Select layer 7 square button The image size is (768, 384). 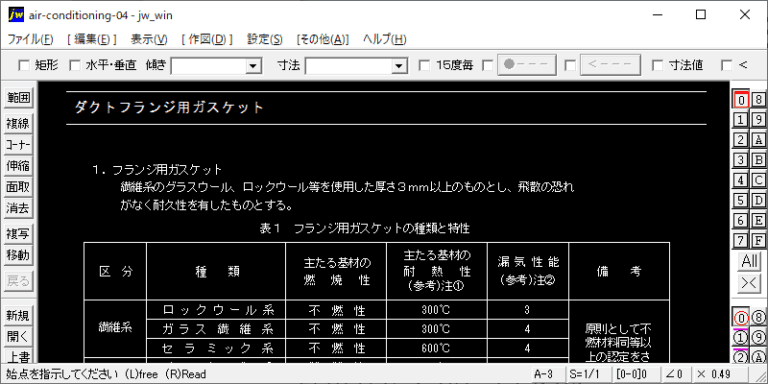(741, 240)
